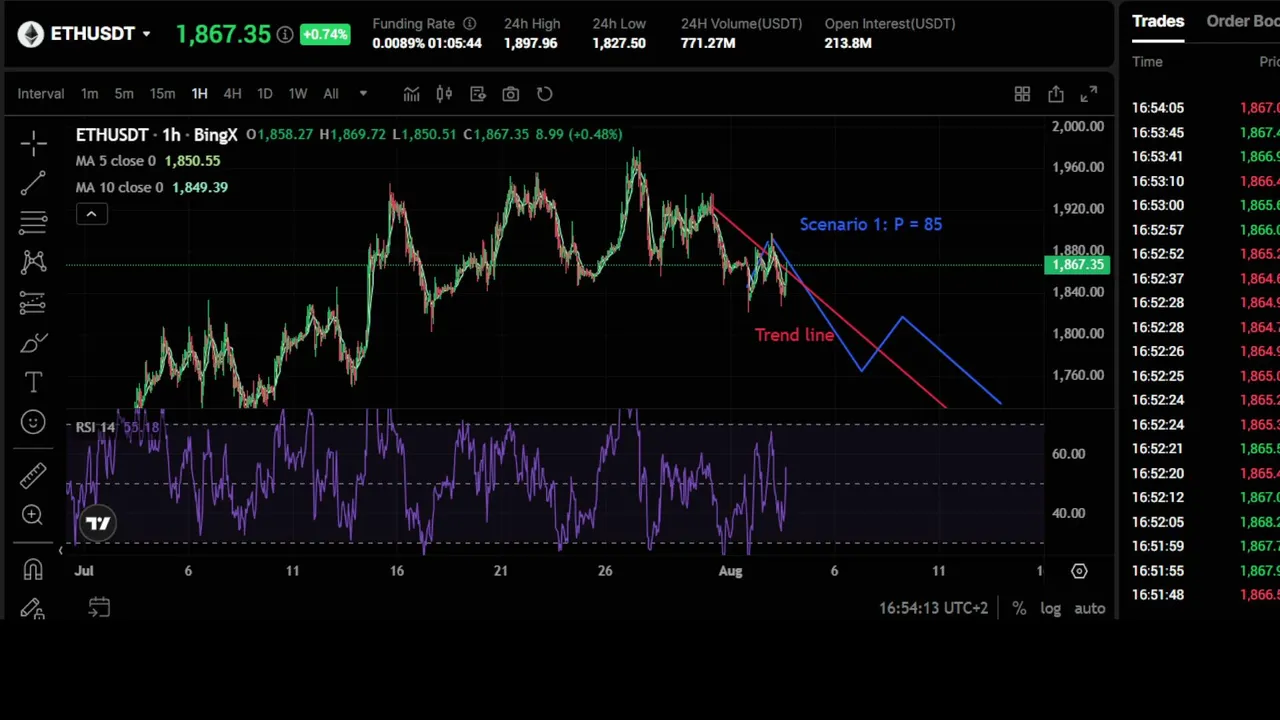The width and height of the screenshot is (1280, 720).
Task: Activate the zoom in tool
Action: (x=33, y=515)
